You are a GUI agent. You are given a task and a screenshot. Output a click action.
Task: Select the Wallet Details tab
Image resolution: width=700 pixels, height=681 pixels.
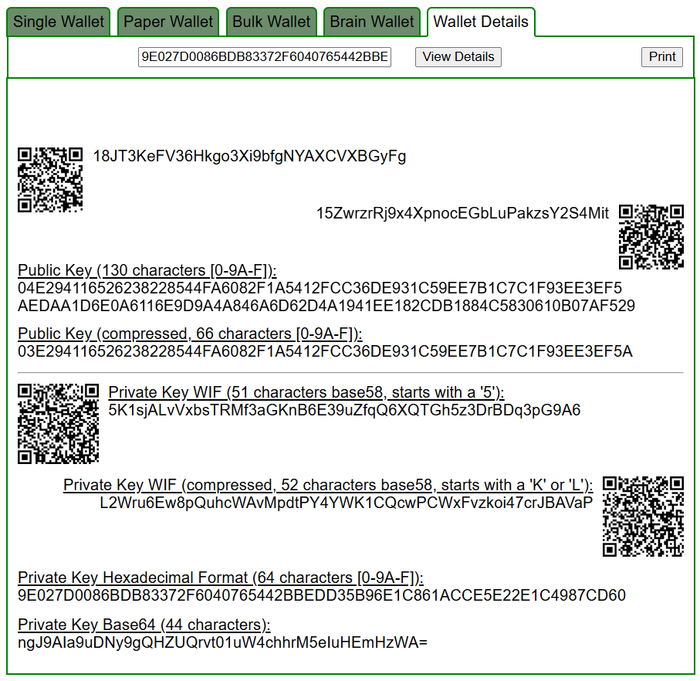click(480, 22)
